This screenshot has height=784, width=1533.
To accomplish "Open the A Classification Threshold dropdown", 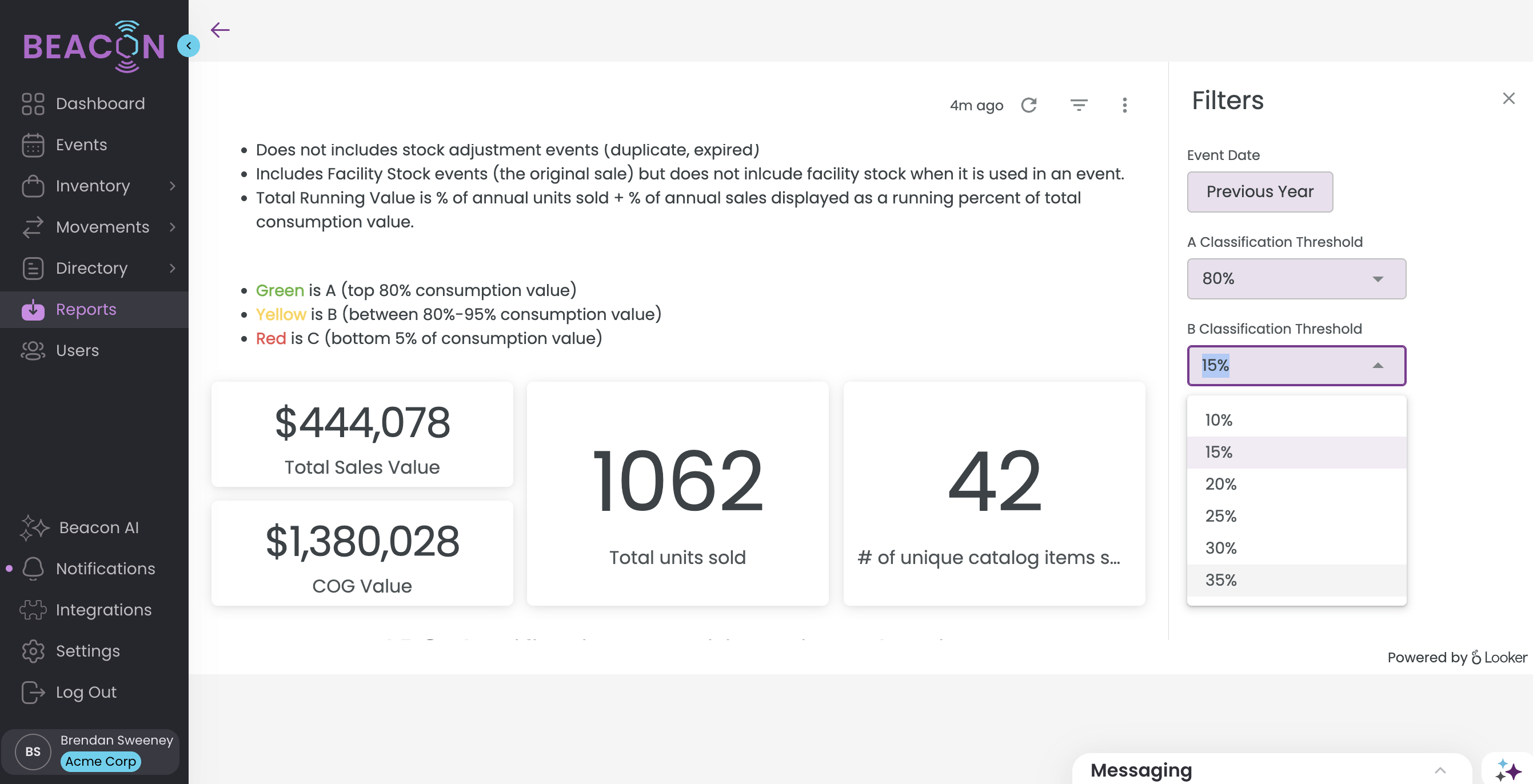I will (1296, 278).
